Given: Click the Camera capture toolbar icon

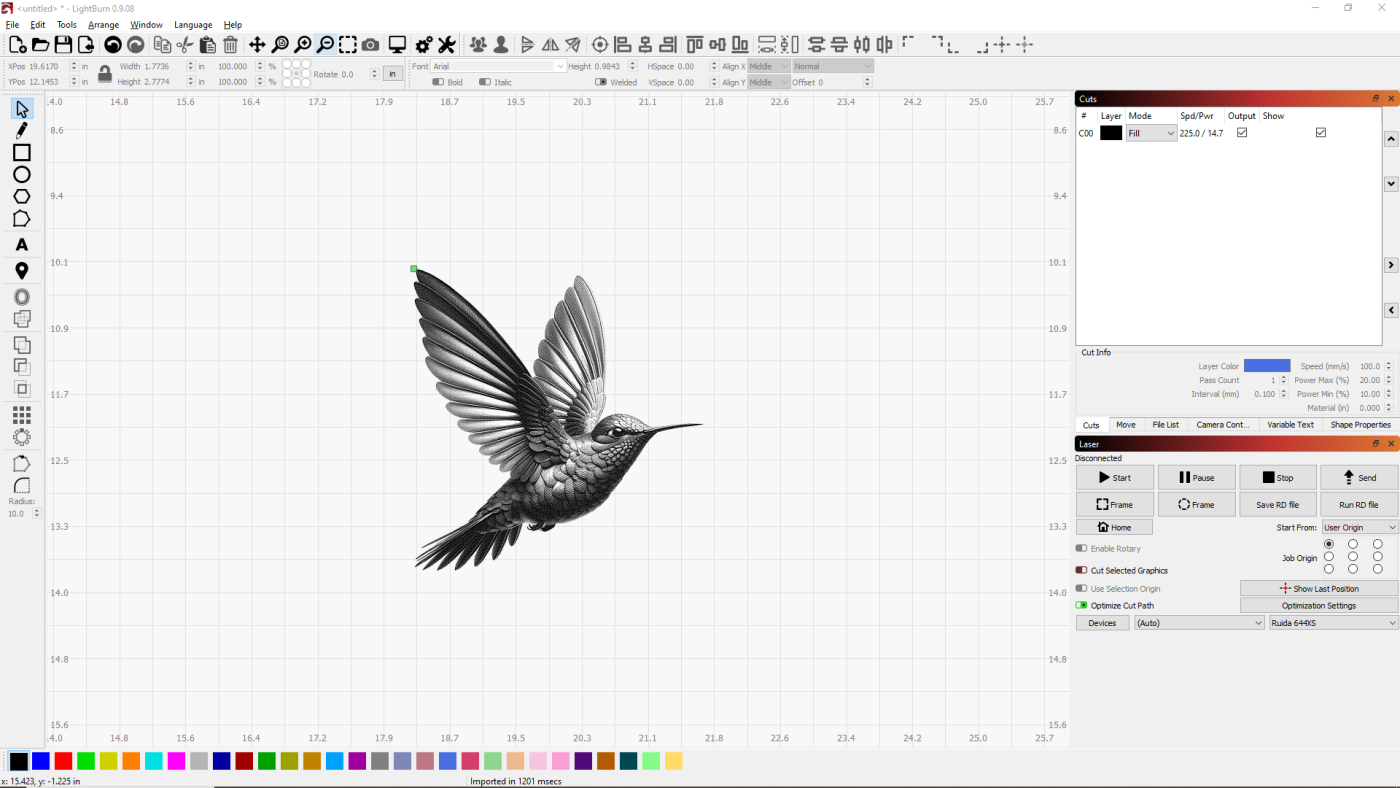Looking at the screenshot, I should (370, 45).
